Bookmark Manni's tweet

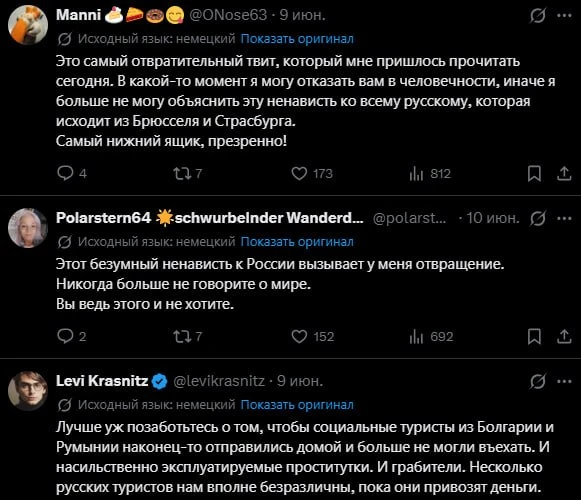click(534, 173)
